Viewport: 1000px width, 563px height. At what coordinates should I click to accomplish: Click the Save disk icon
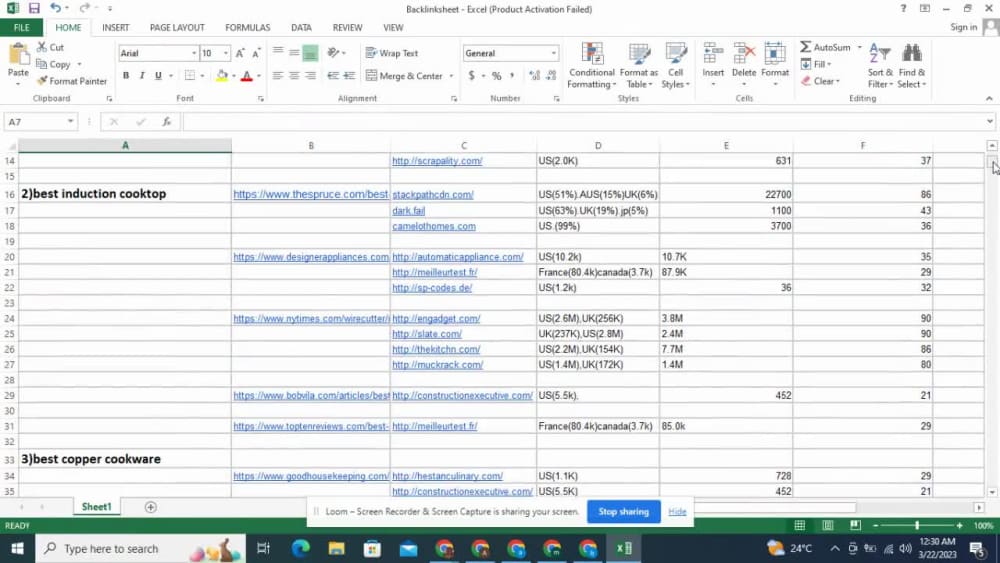[x=34, y=8]
